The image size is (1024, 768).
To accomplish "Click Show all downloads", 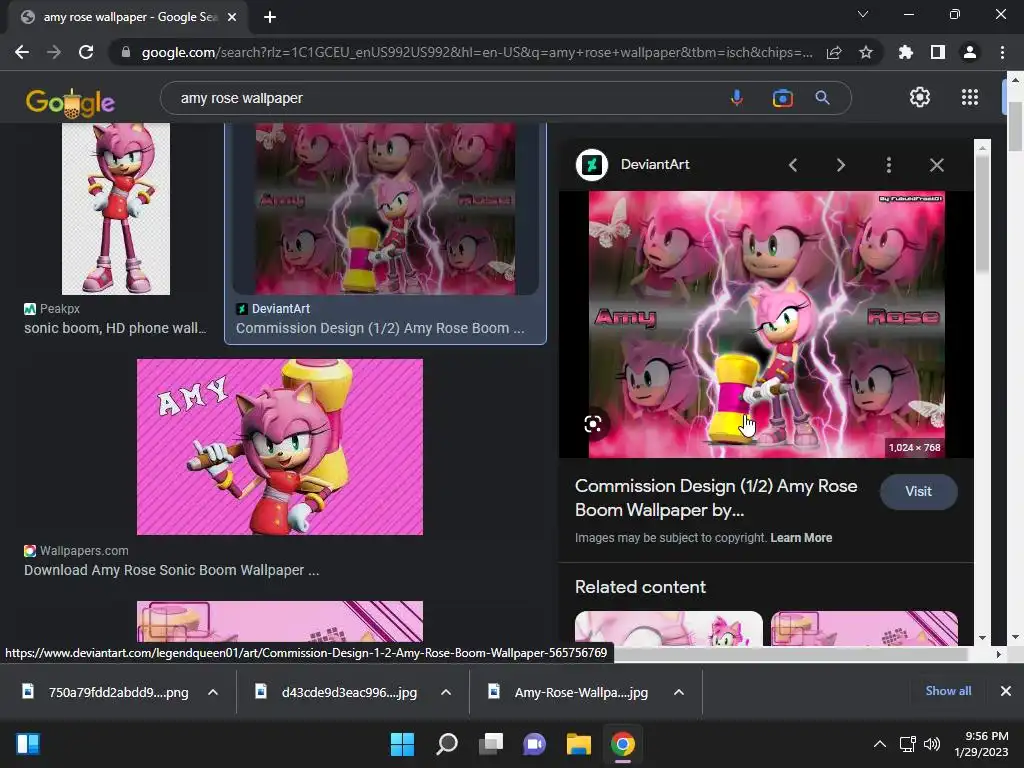I will tap(948, 691).
